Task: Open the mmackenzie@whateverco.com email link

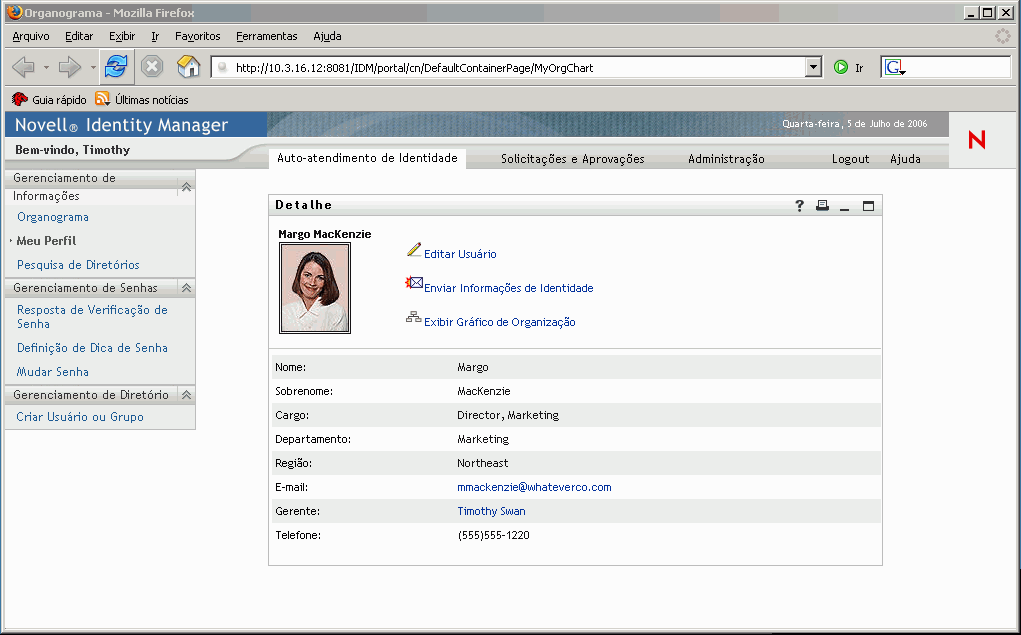Action: (x=534, y=487)
